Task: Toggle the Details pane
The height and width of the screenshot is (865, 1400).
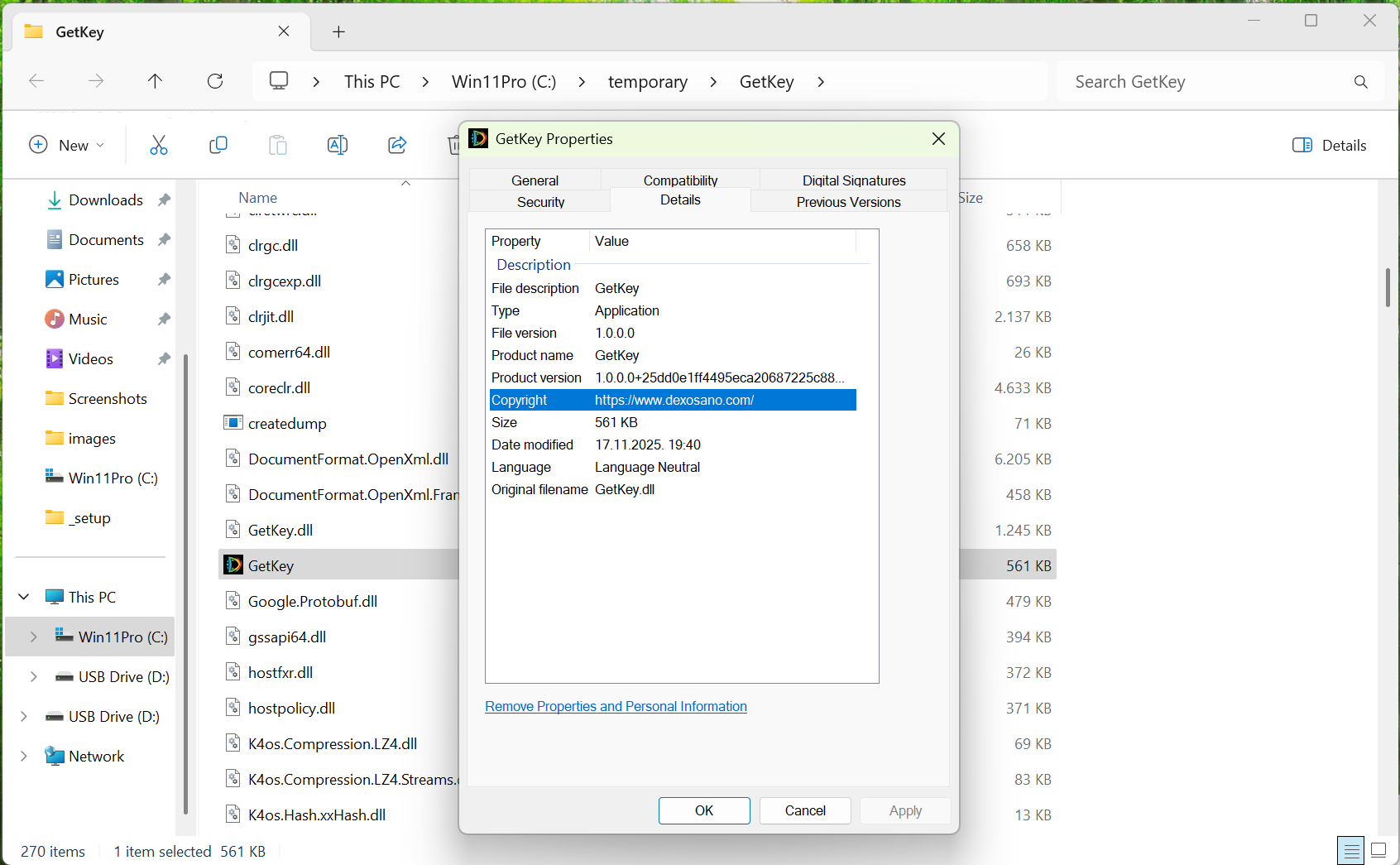Action: [x=1329, y=145]
